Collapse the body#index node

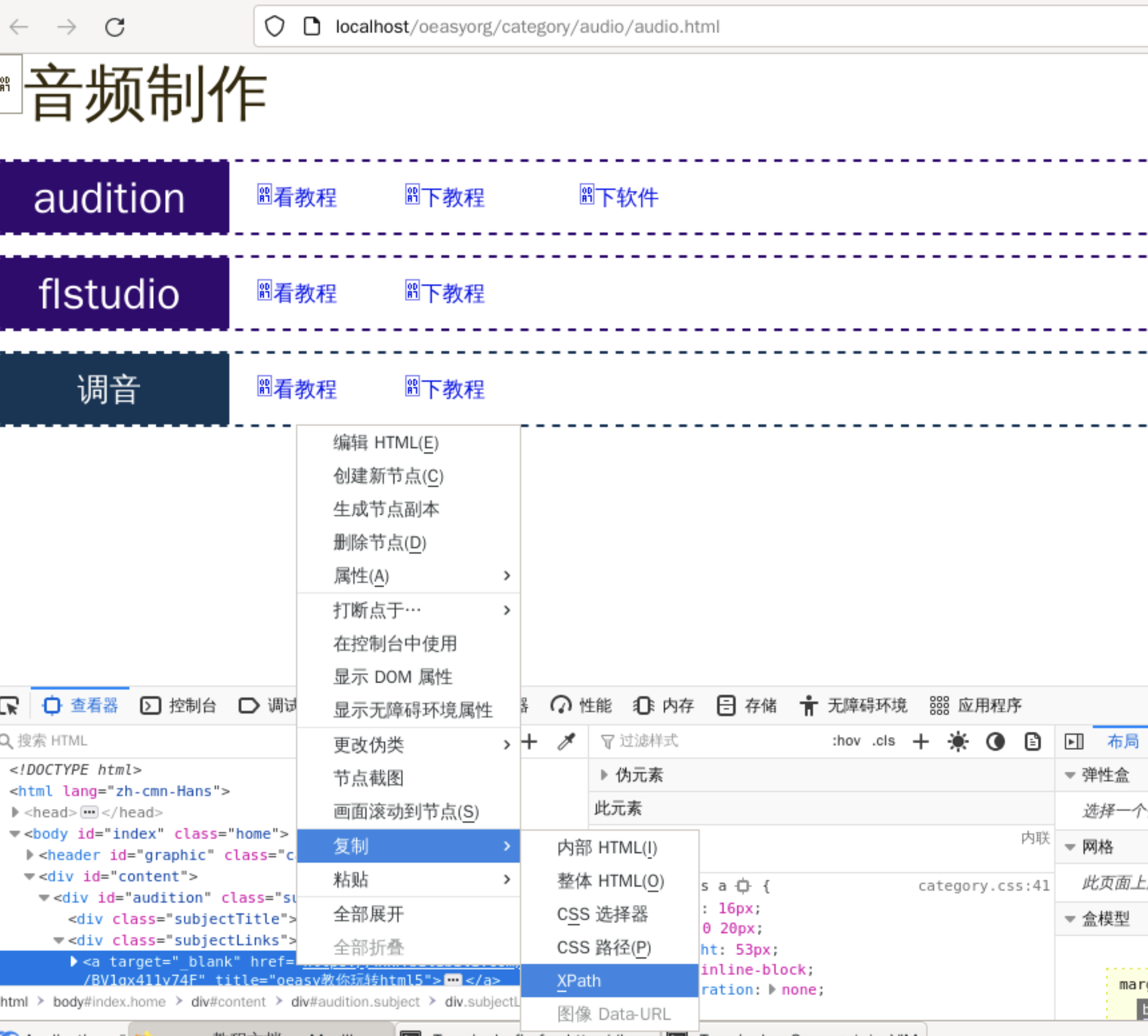15,834
